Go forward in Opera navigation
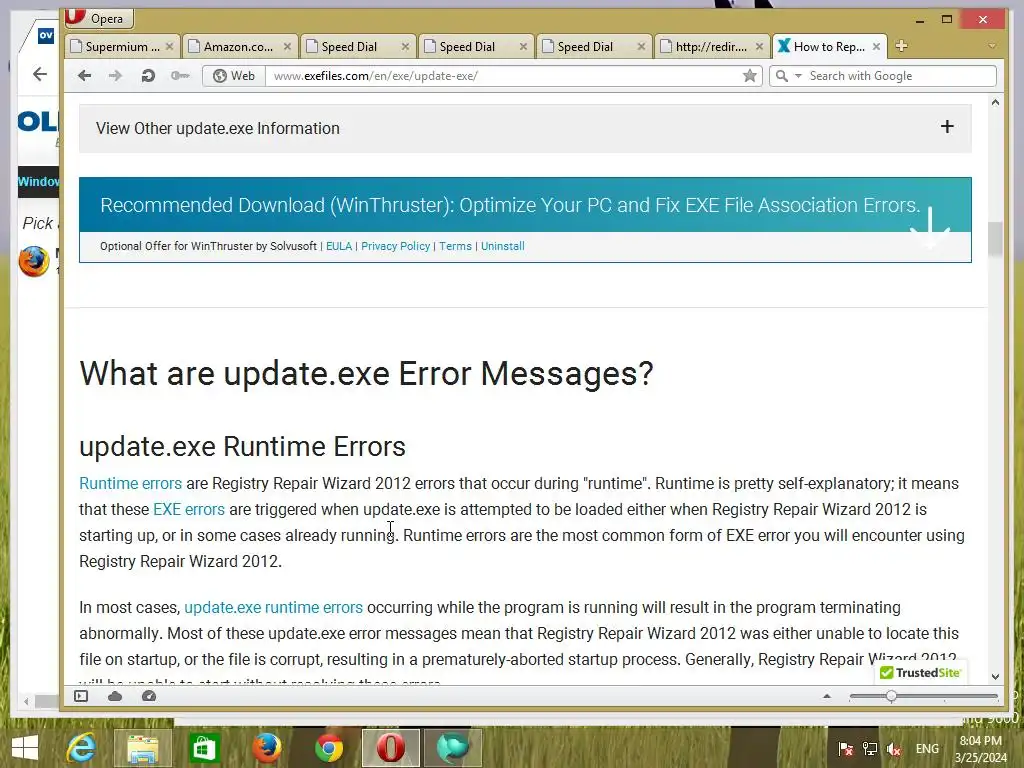This screenshot has width=1024, height=768. click(116, 76)
